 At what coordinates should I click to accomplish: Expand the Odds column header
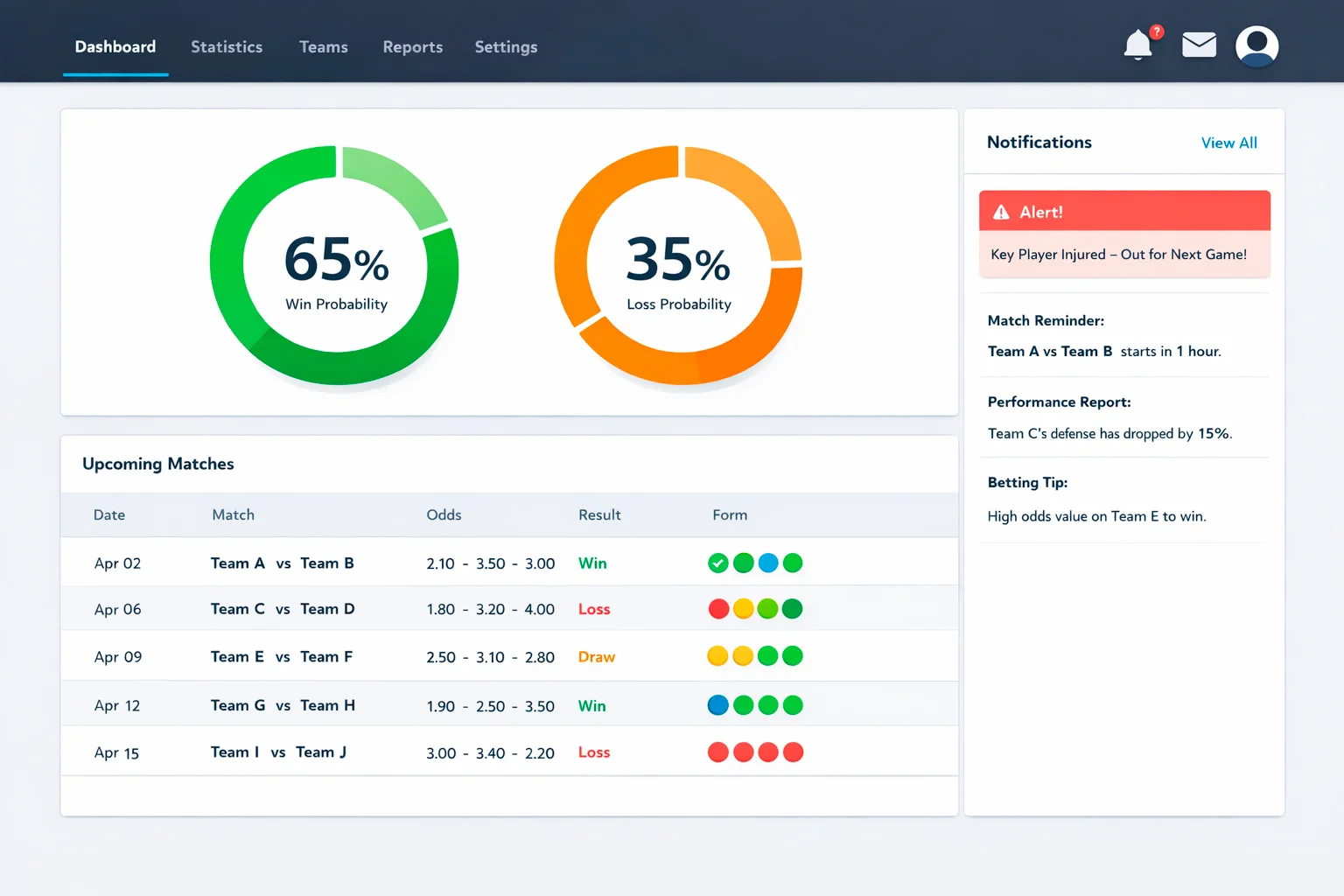(444, 514)
